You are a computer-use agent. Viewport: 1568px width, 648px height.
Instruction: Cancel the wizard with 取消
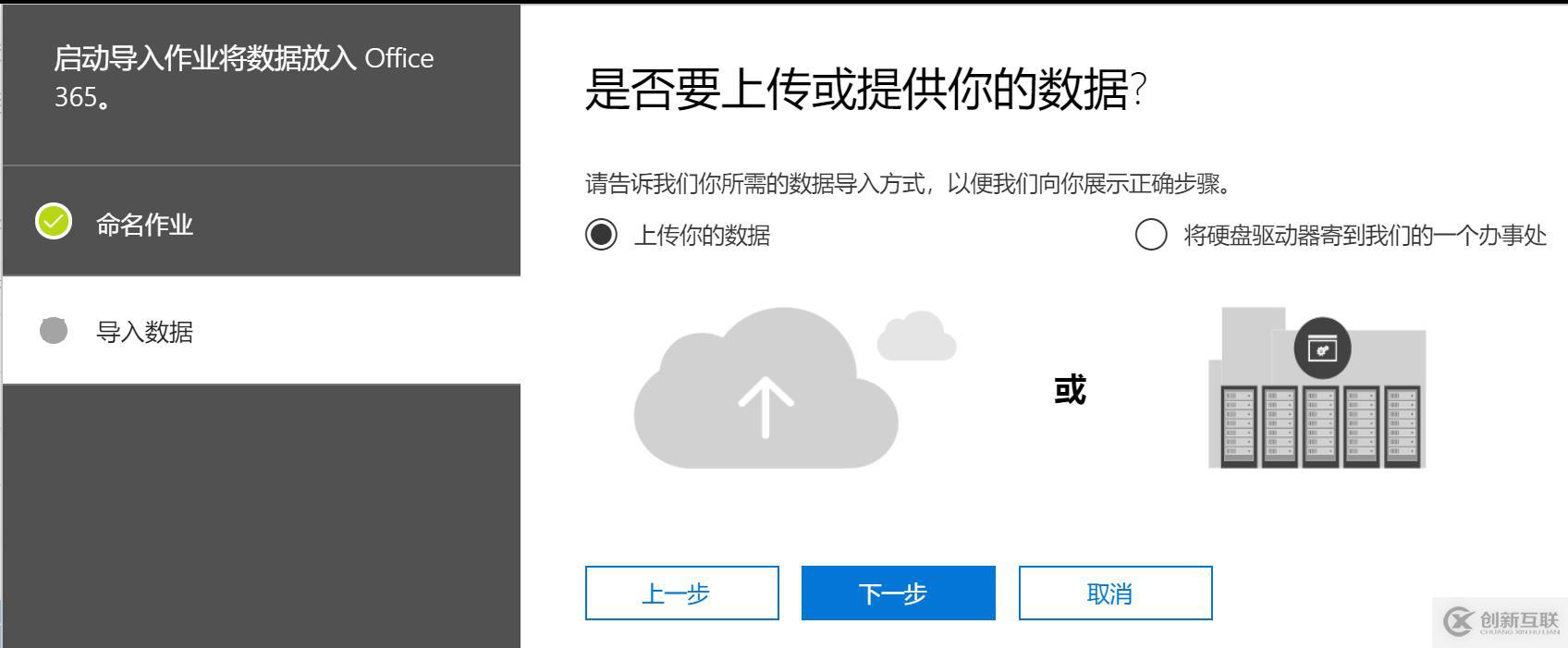1115,593
